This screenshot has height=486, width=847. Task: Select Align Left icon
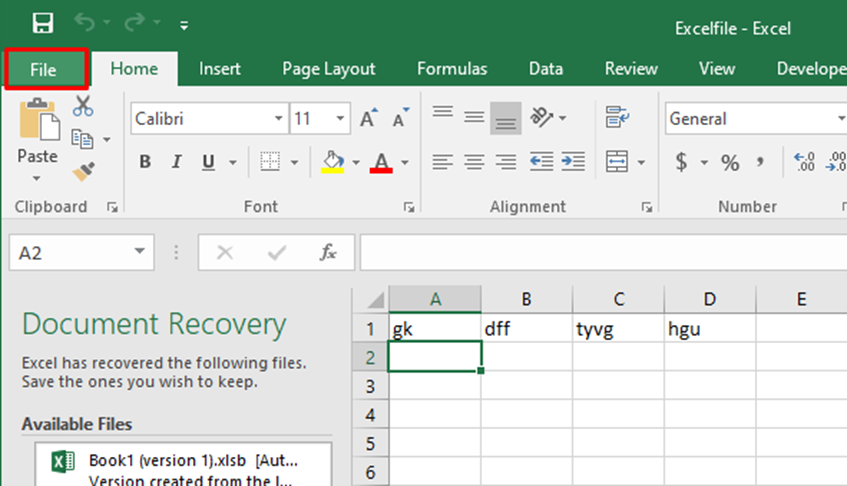(x=442, y=161)
